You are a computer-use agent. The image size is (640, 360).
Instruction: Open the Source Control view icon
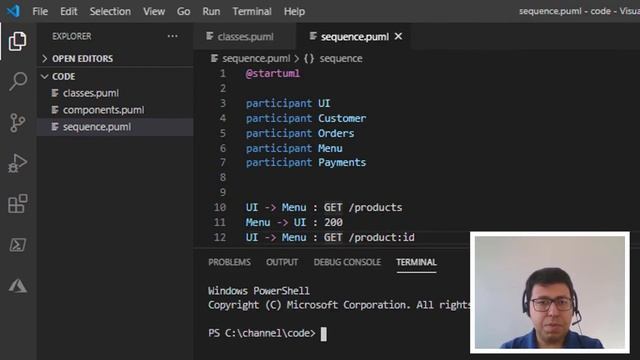click(x=18, y=122)
